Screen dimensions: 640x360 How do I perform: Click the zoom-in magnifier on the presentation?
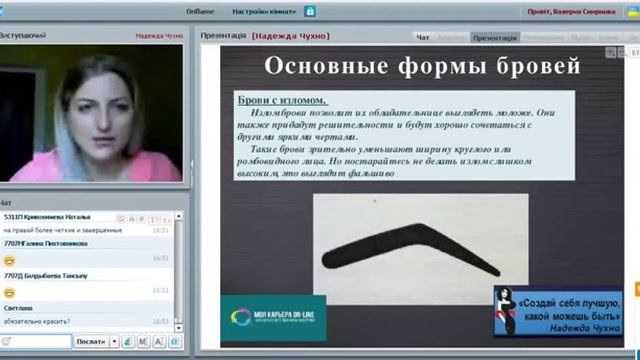pyautogui.click(x=611, y=52)
